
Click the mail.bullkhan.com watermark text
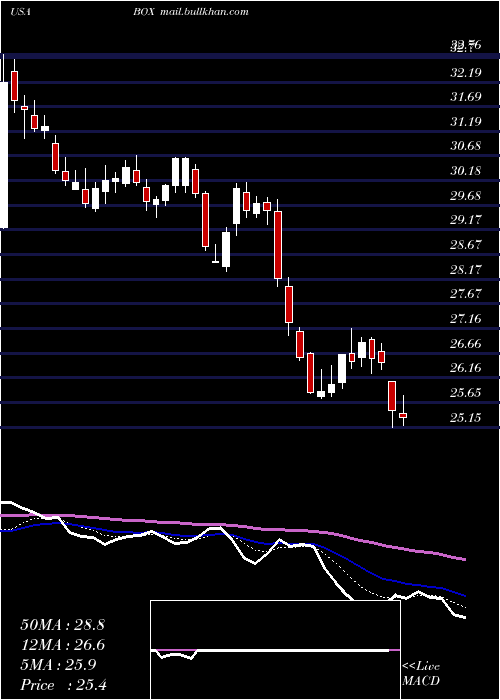click(x=204, y=12)
